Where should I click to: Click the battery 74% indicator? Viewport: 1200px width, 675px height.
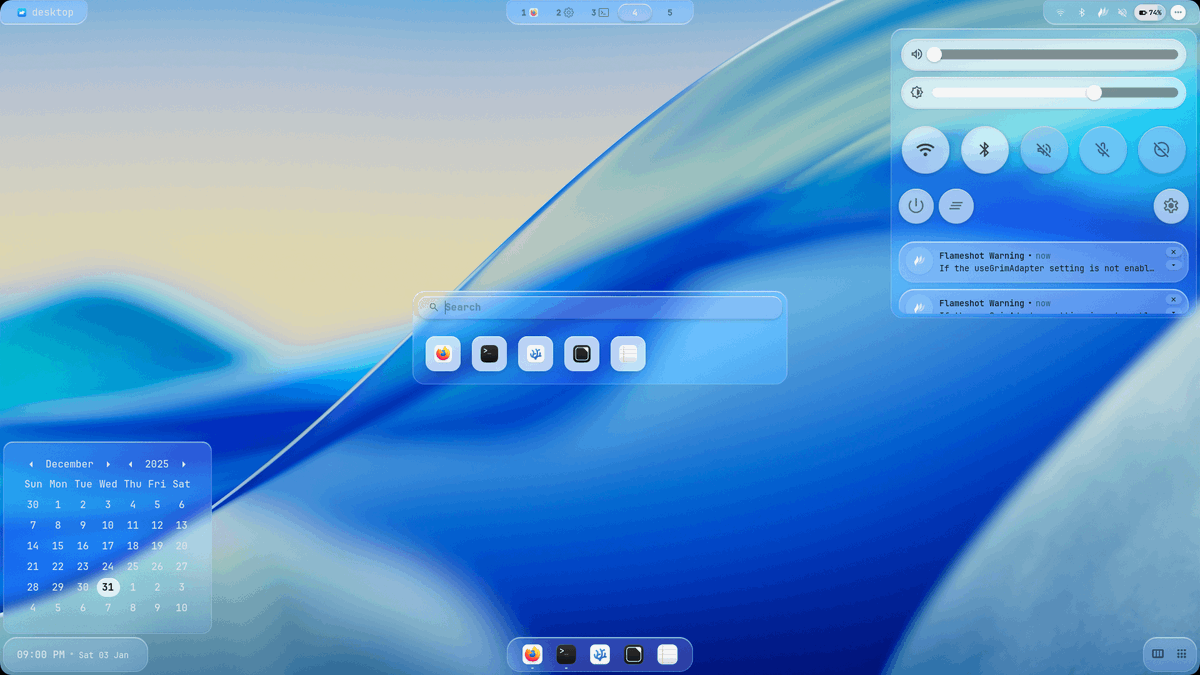[x=1150, y=13]
